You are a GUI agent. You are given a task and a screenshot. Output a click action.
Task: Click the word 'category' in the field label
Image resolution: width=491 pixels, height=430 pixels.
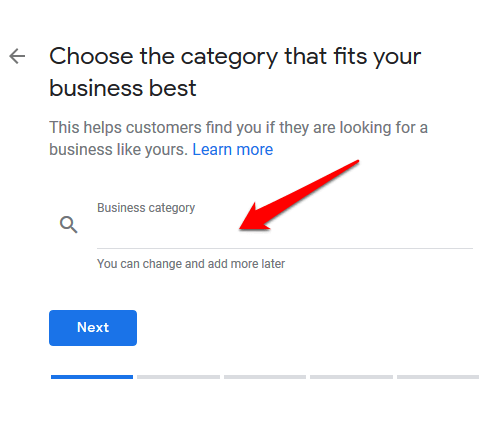[172, 208]
